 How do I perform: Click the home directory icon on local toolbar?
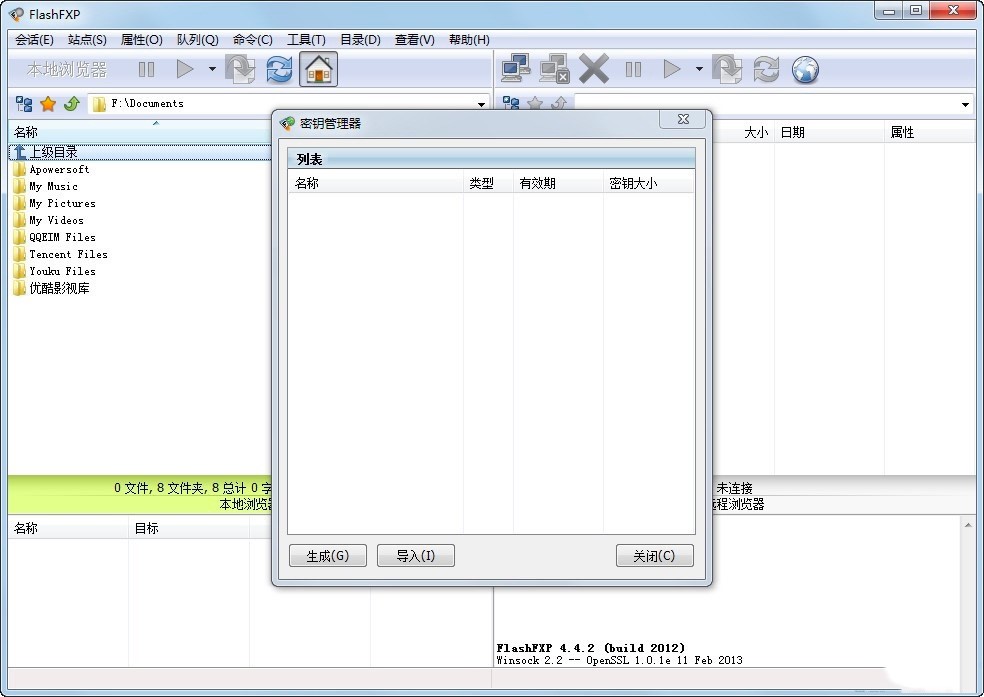(318, 69)
